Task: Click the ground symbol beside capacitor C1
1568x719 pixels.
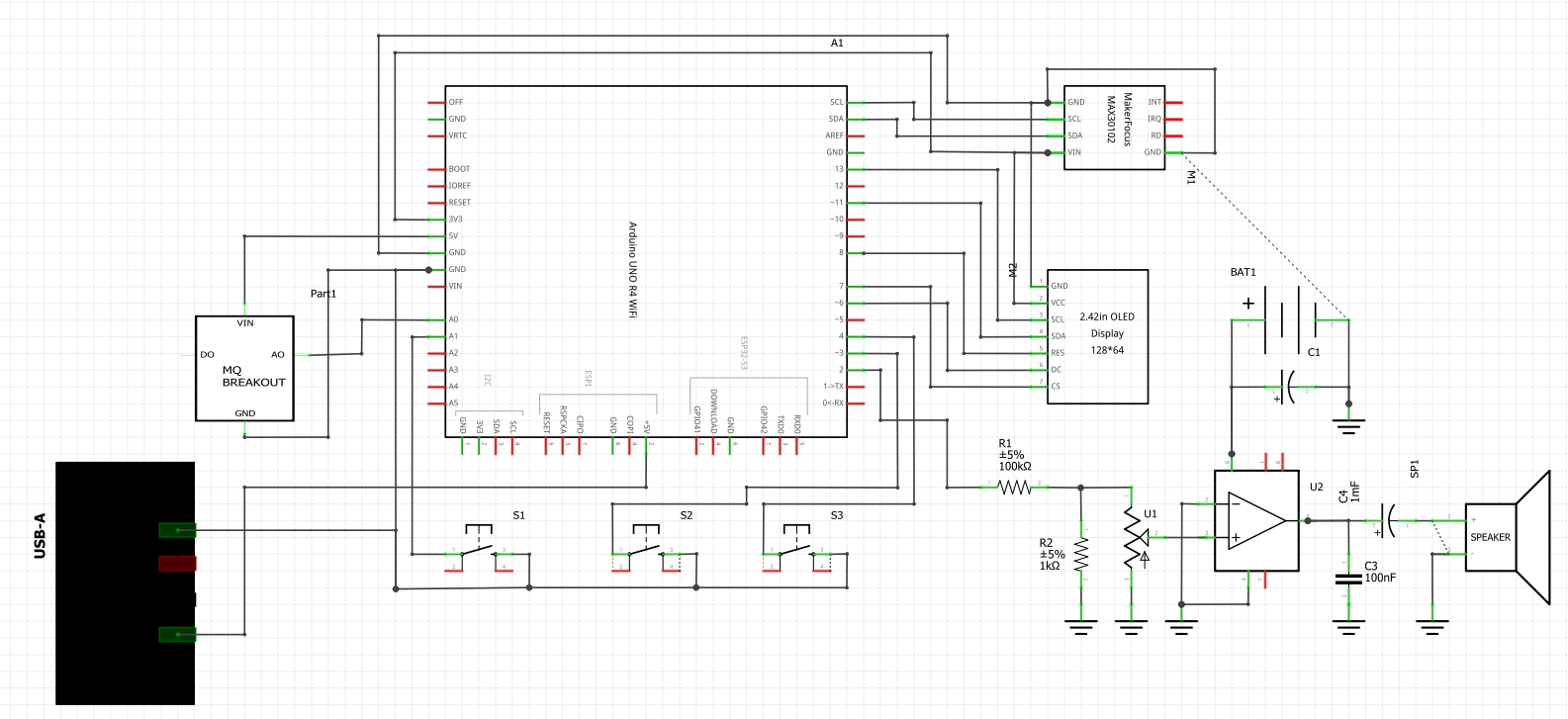Action: (x=1348, y=425)
